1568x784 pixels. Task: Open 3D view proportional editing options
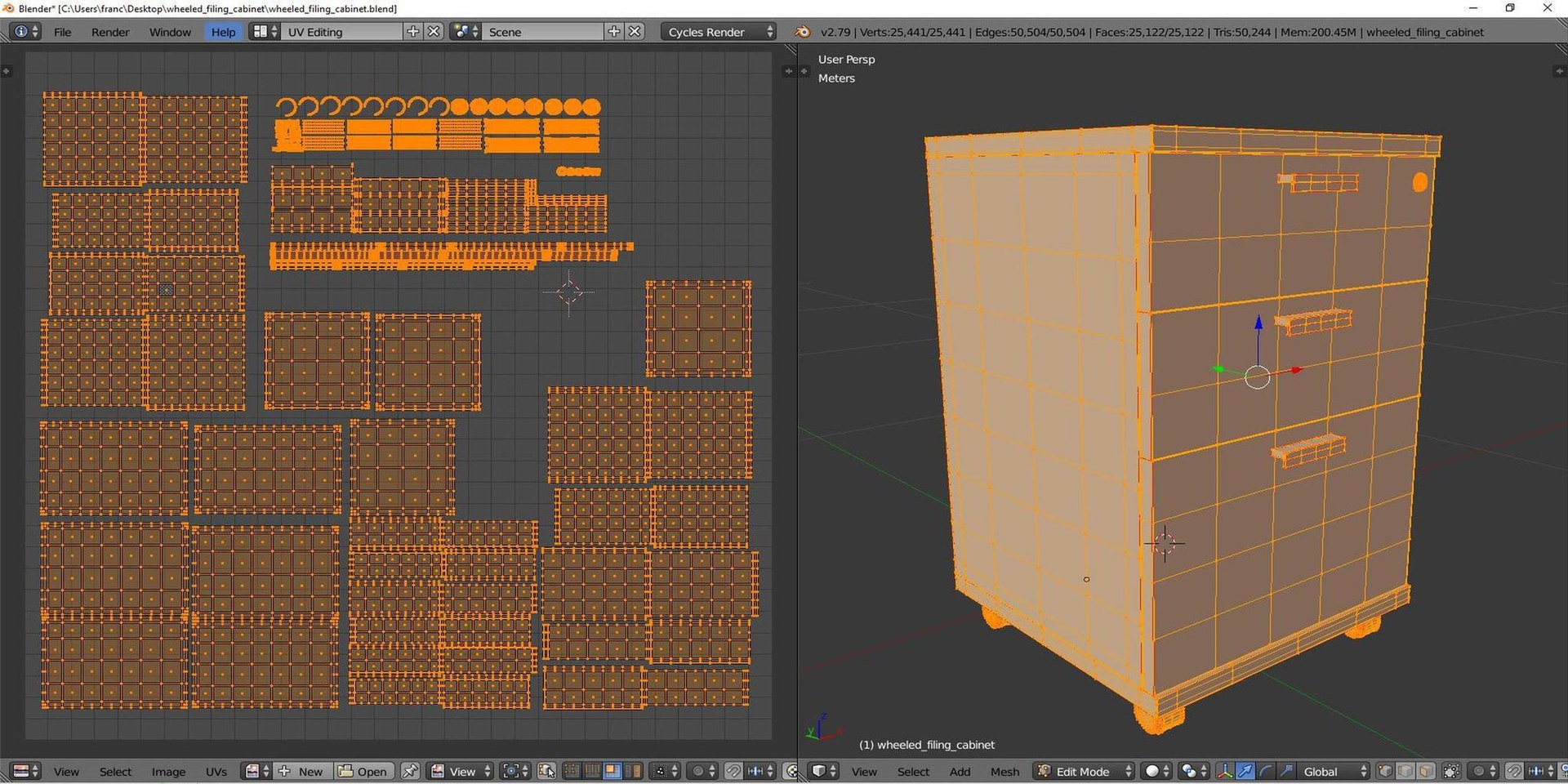[1483, 771]
